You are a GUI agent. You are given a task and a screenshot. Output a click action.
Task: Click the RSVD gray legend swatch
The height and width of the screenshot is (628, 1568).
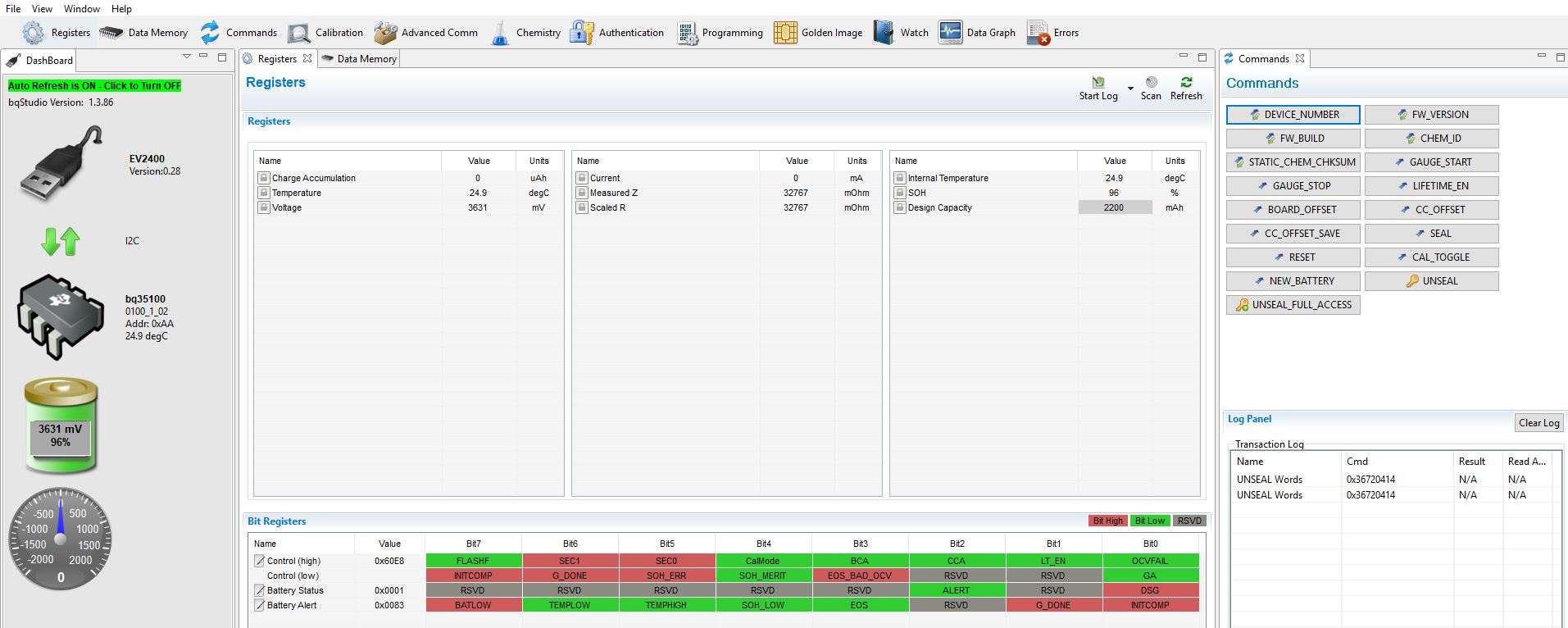point(1189,521)
